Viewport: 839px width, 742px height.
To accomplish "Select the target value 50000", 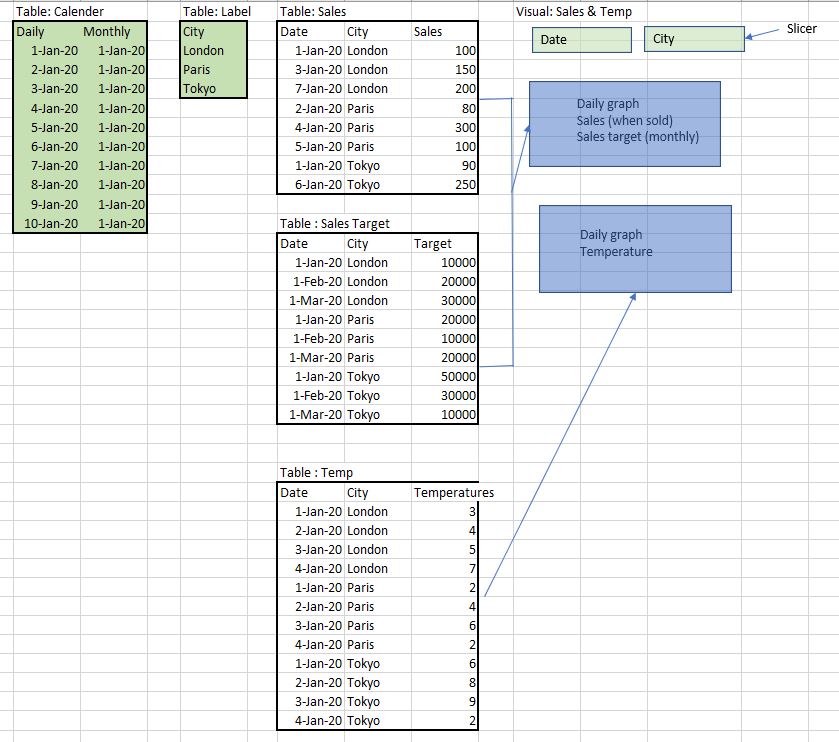I will 458,377.
